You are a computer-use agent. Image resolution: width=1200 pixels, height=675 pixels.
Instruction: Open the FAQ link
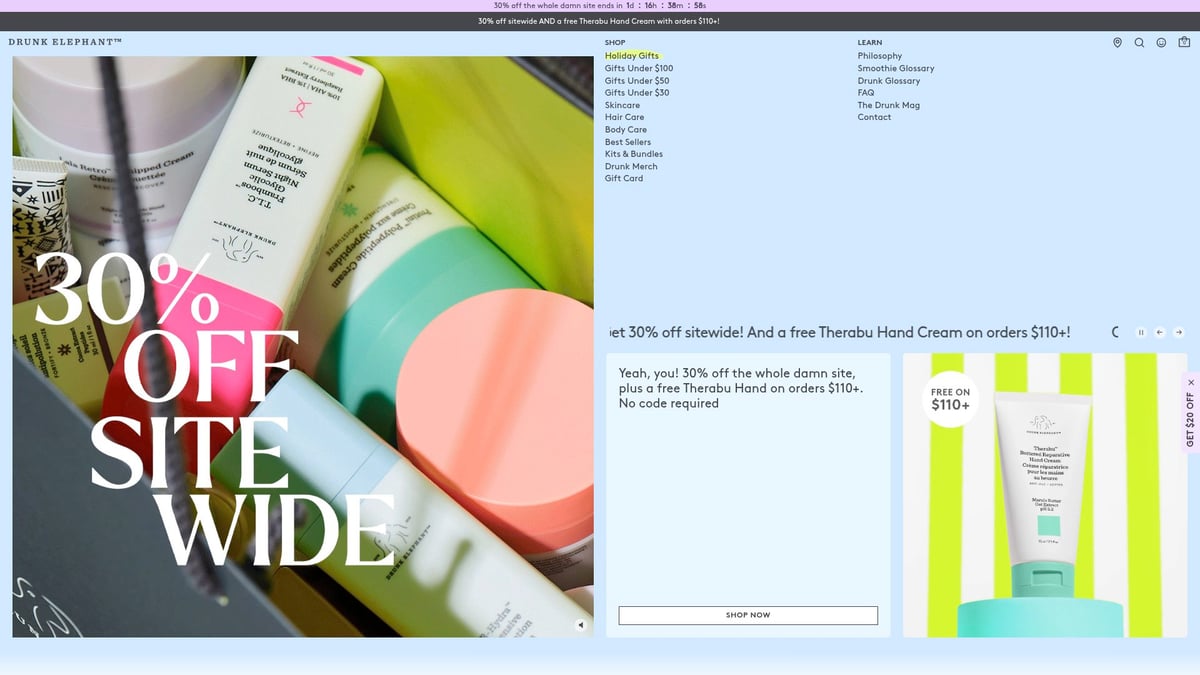click(x=866, y=92)
